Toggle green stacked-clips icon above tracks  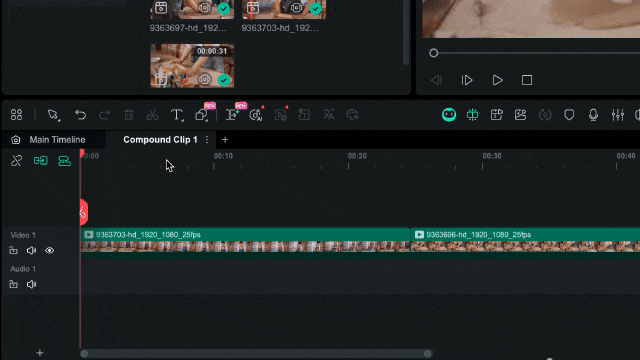click(x=64, y=161)
